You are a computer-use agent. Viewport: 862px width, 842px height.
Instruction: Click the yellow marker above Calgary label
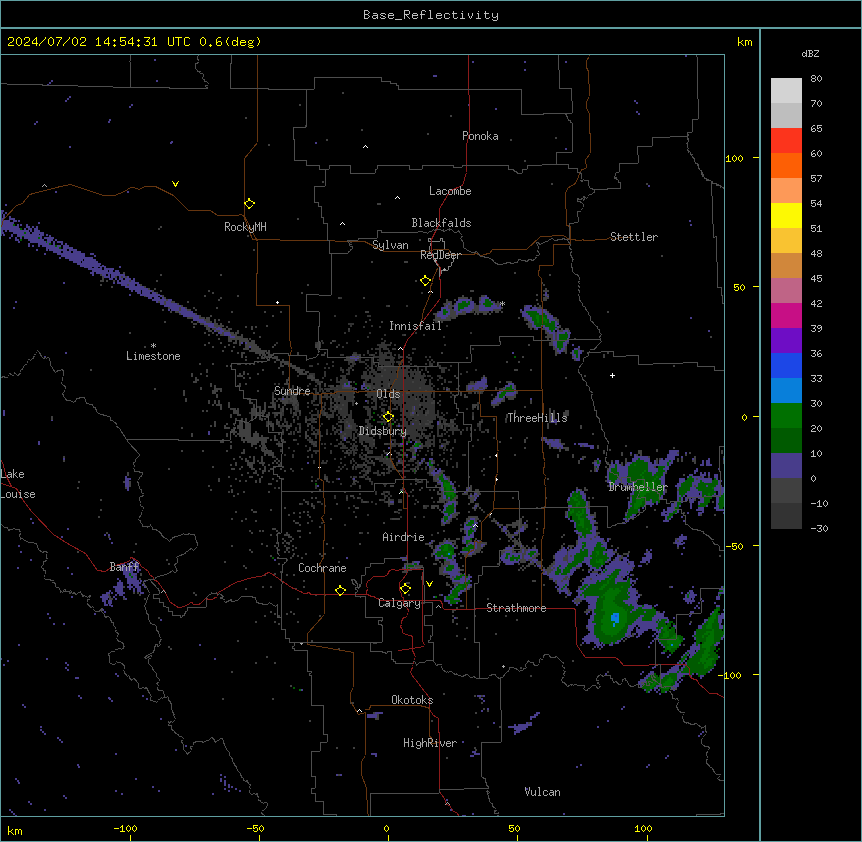point(405,589)
